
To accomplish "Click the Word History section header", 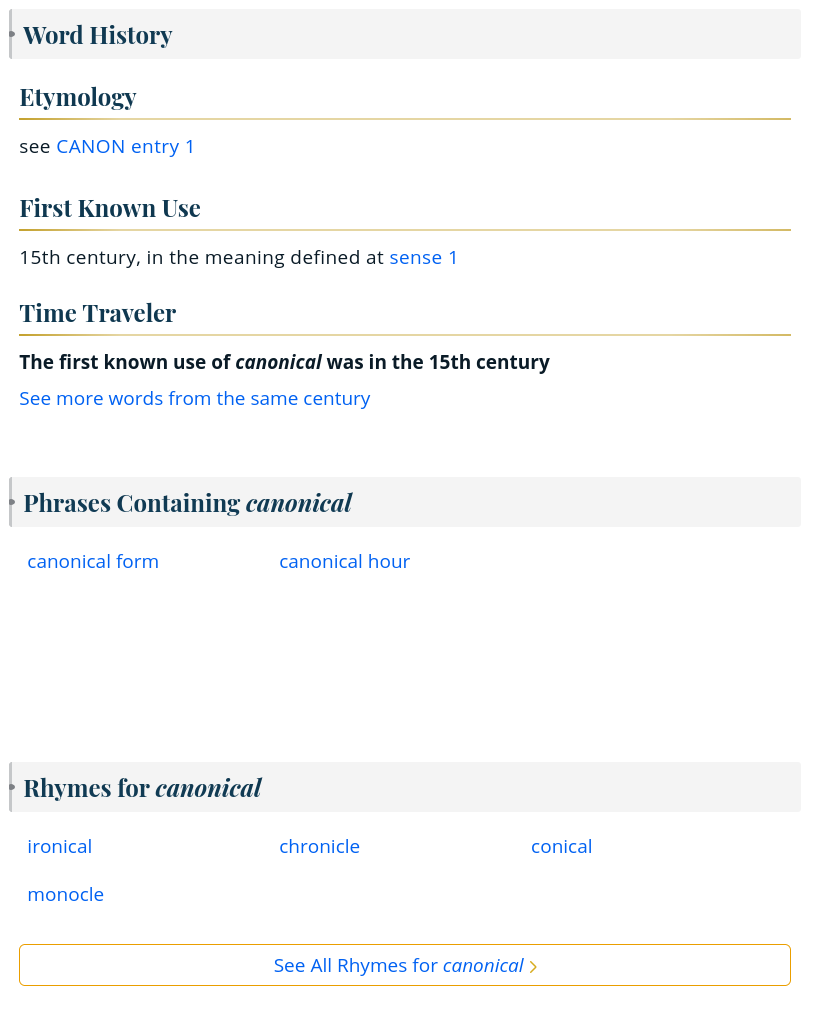I will [x=98, y=35].
